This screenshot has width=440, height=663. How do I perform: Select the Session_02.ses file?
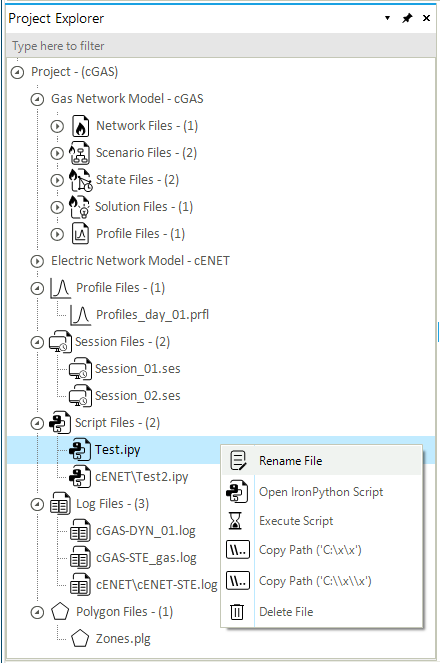(x=138, y=396)
